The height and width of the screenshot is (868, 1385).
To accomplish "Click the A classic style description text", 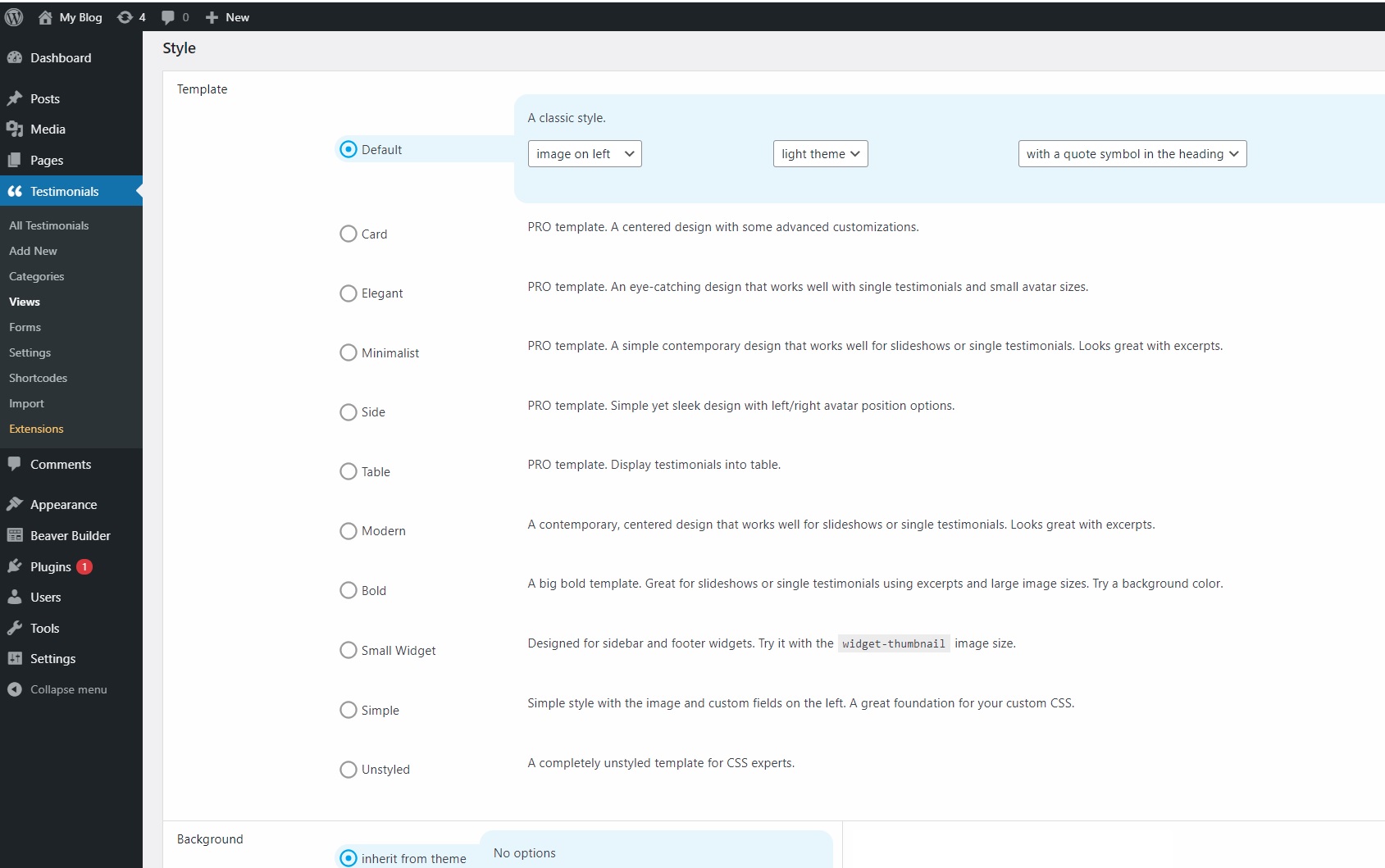I will click(567, 118).
